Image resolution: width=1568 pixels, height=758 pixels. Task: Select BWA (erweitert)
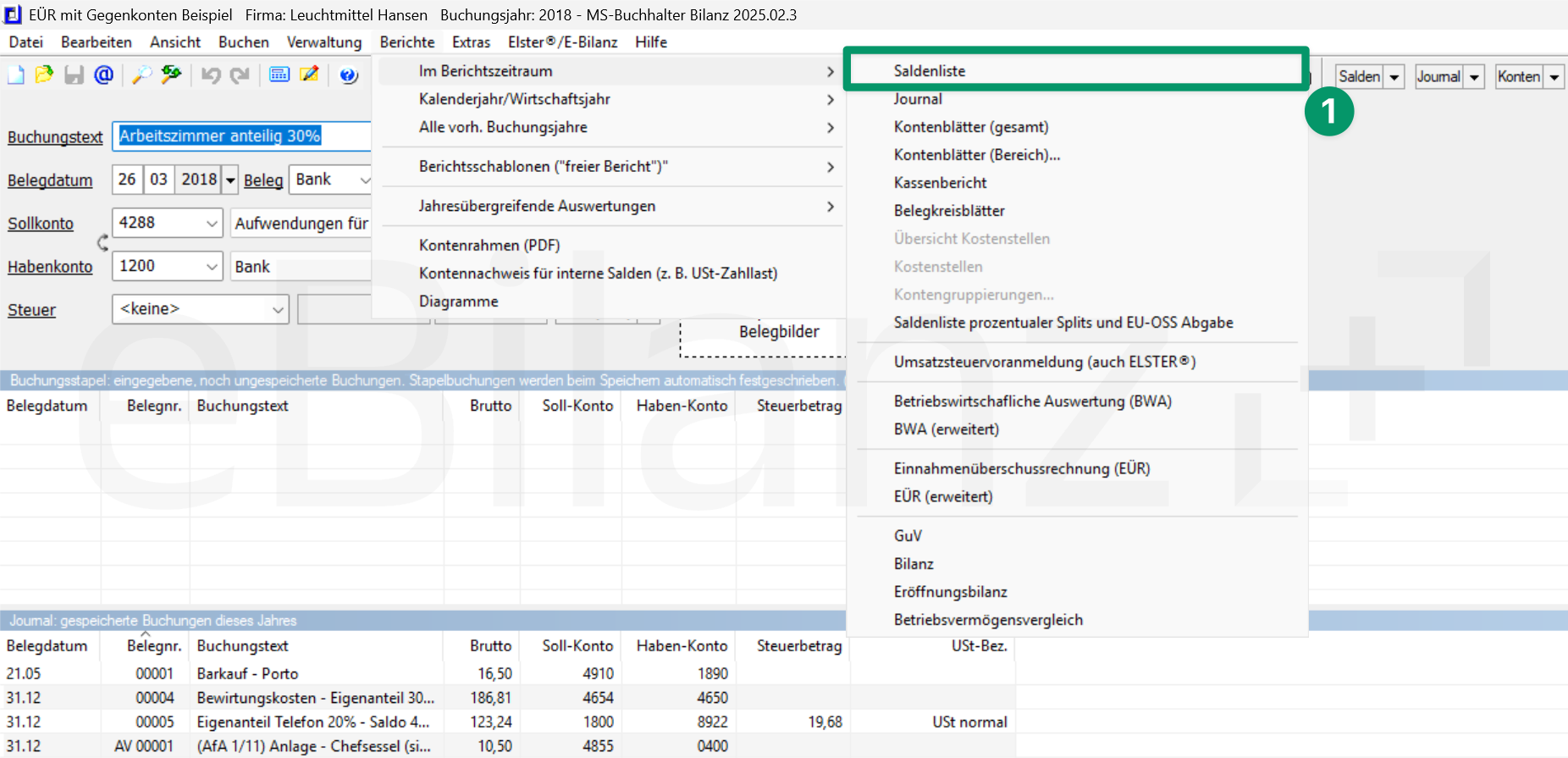[x=1077, y=429]
